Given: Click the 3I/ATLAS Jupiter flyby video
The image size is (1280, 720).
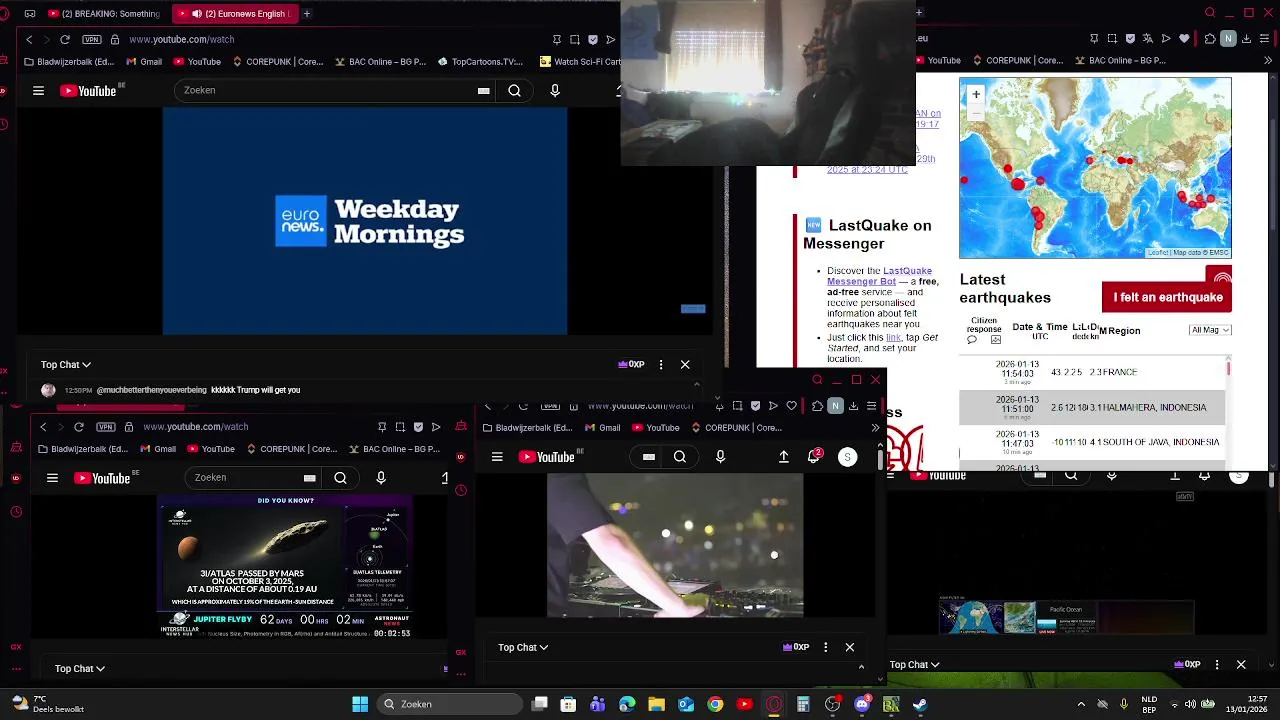Looking at the screenshot, I should [x=286, y=567].
